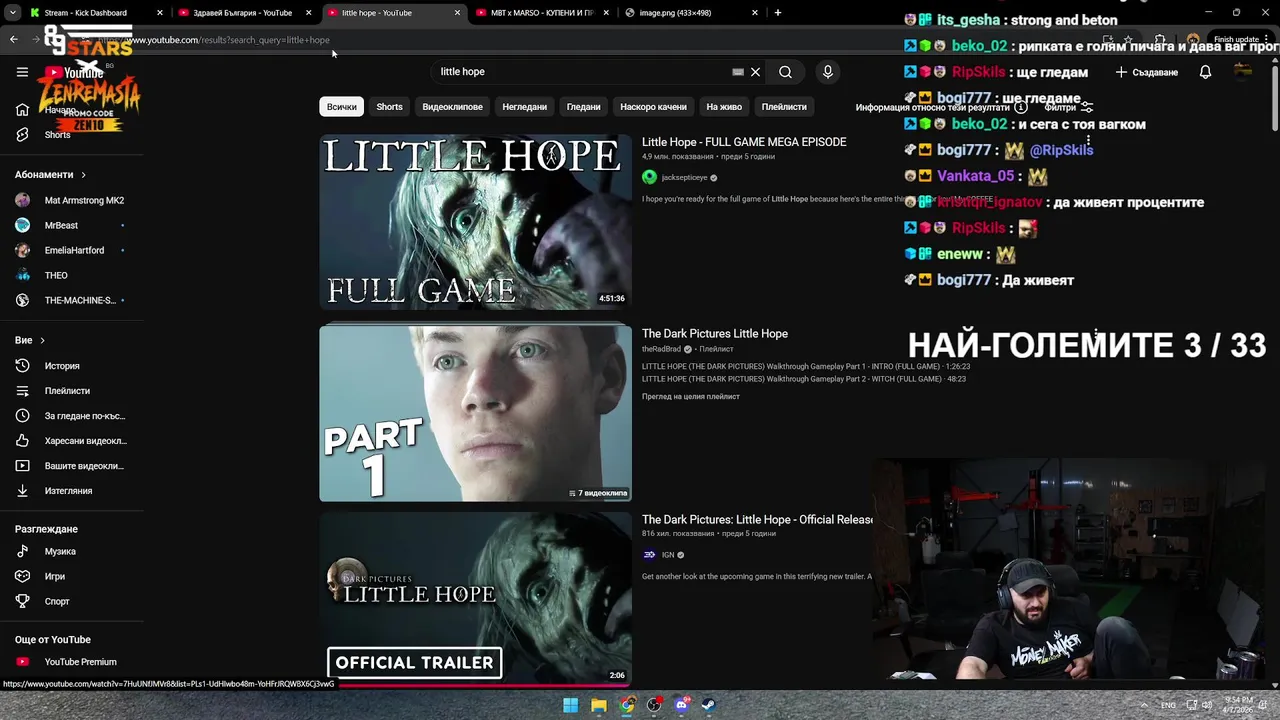Click Finish update in Chrome
Viewport: 1280px width, 720px height.
point(1237,40)
